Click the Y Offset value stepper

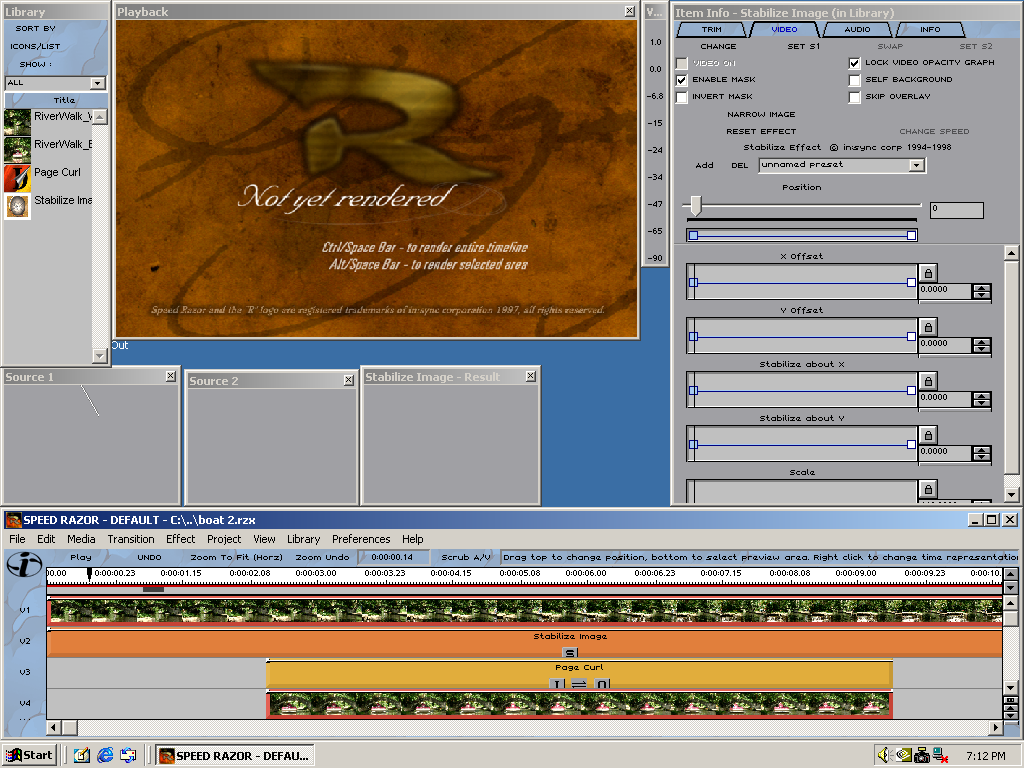point(981,346)
